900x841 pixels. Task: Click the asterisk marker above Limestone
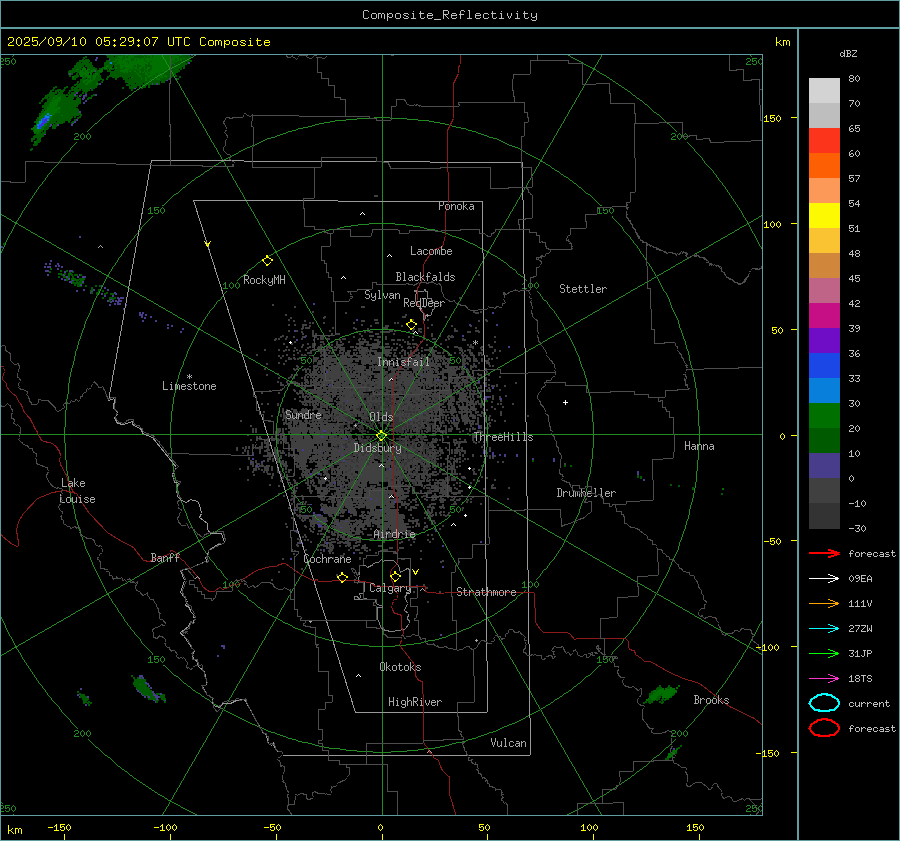pos(189,377)
